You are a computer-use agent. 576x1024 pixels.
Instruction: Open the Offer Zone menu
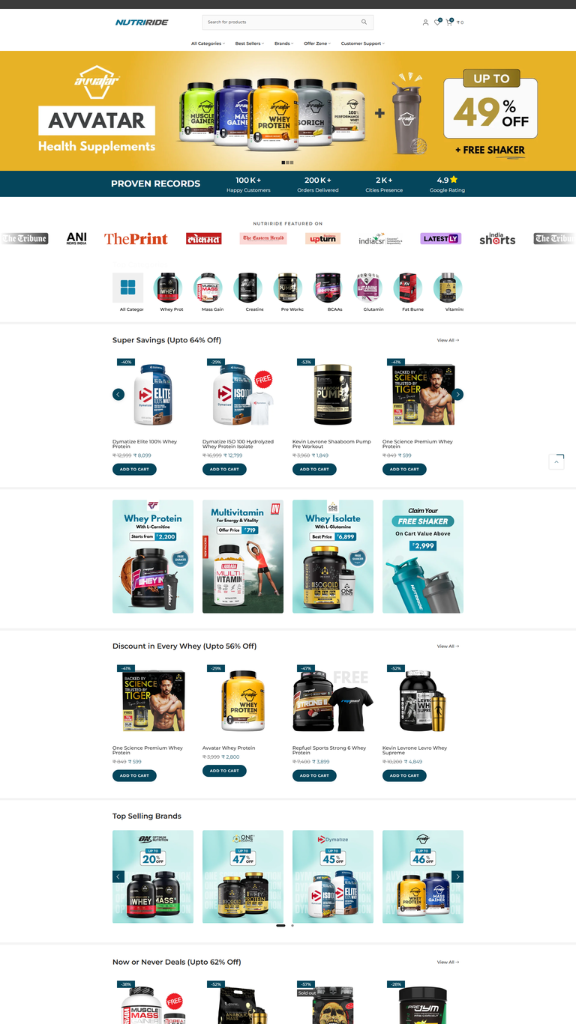point(317,44)
